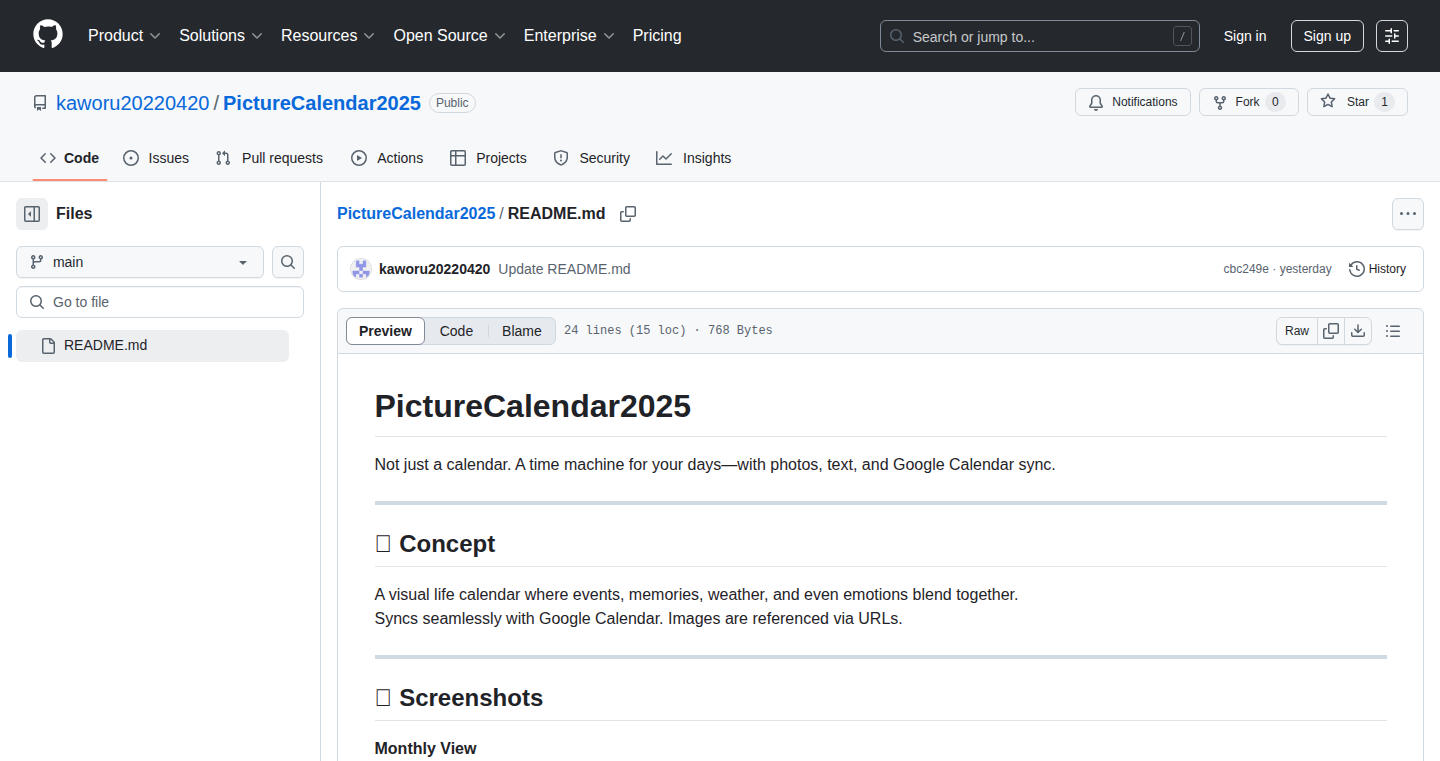Open the more file actions menu
1440x761 pixels.
click(x=1408, y=214)
